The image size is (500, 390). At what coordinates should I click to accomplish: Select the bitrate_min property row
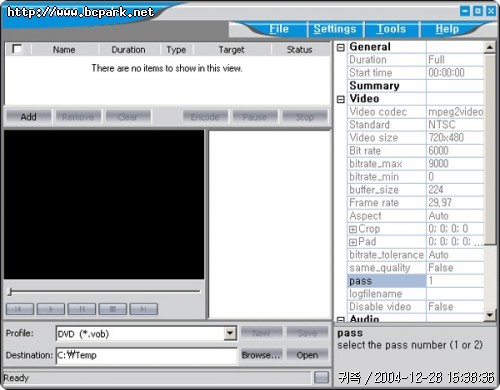416,177
